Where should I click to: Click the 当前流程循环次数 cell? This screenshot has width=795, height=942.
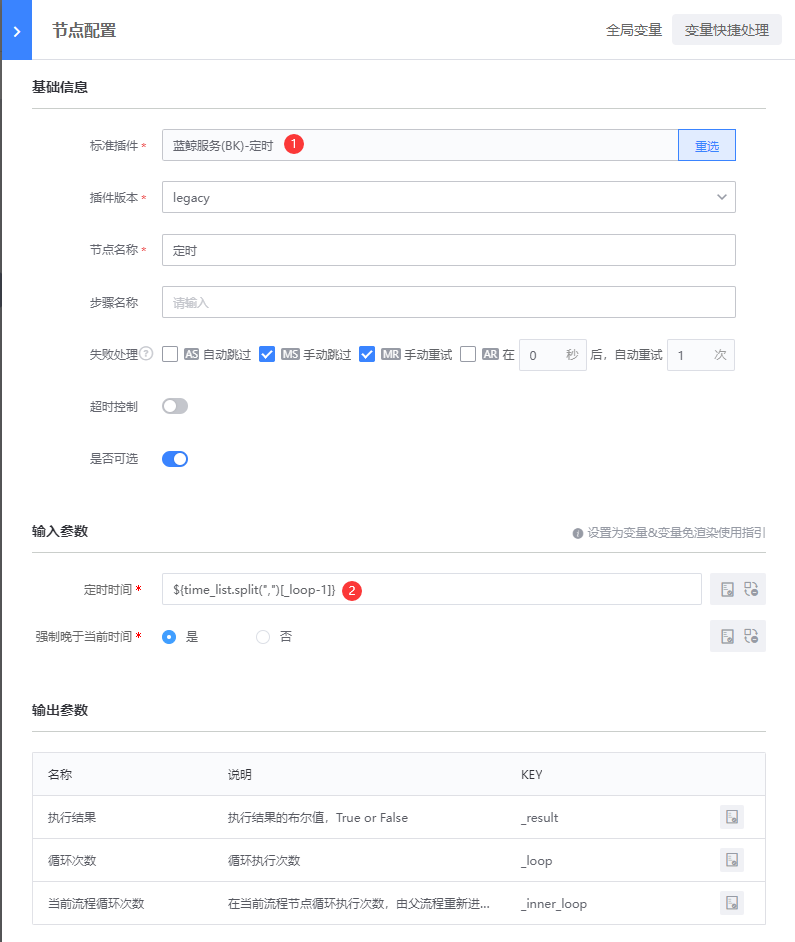click(x=96, y=904)
